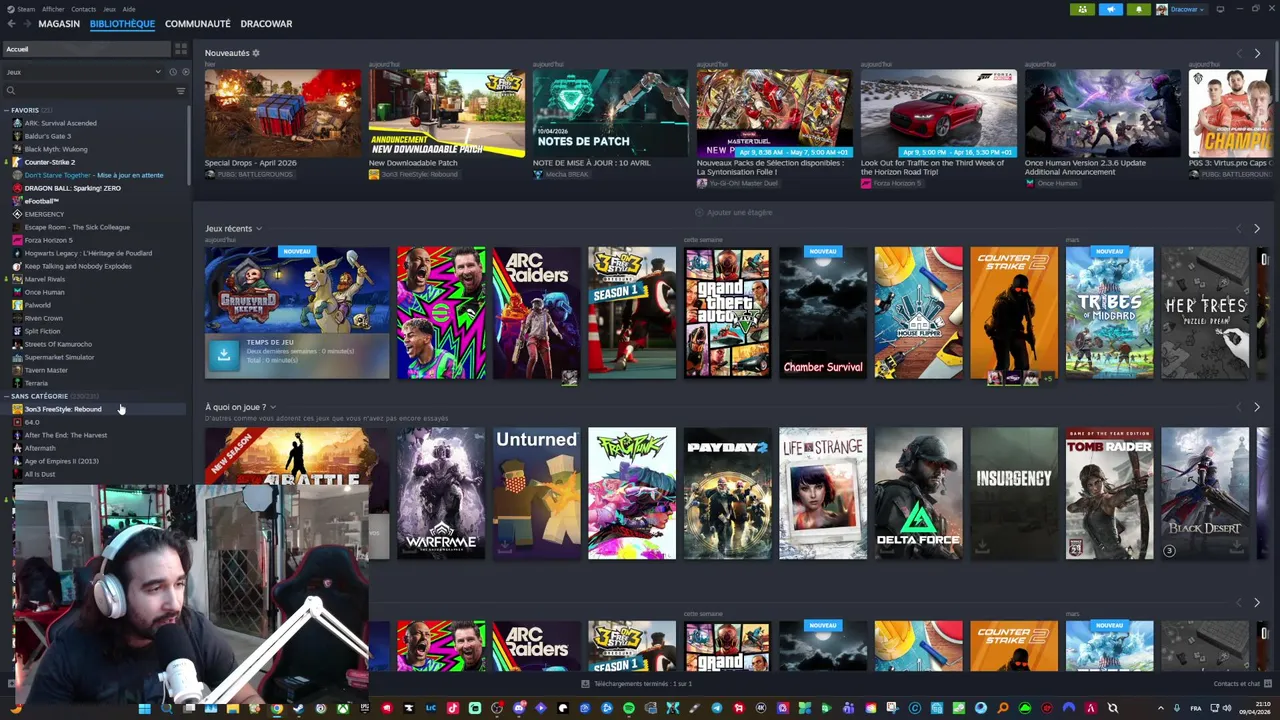Open the Warframe cover
The width and height of the screenshot is (1280, 720).
[441, 494]
